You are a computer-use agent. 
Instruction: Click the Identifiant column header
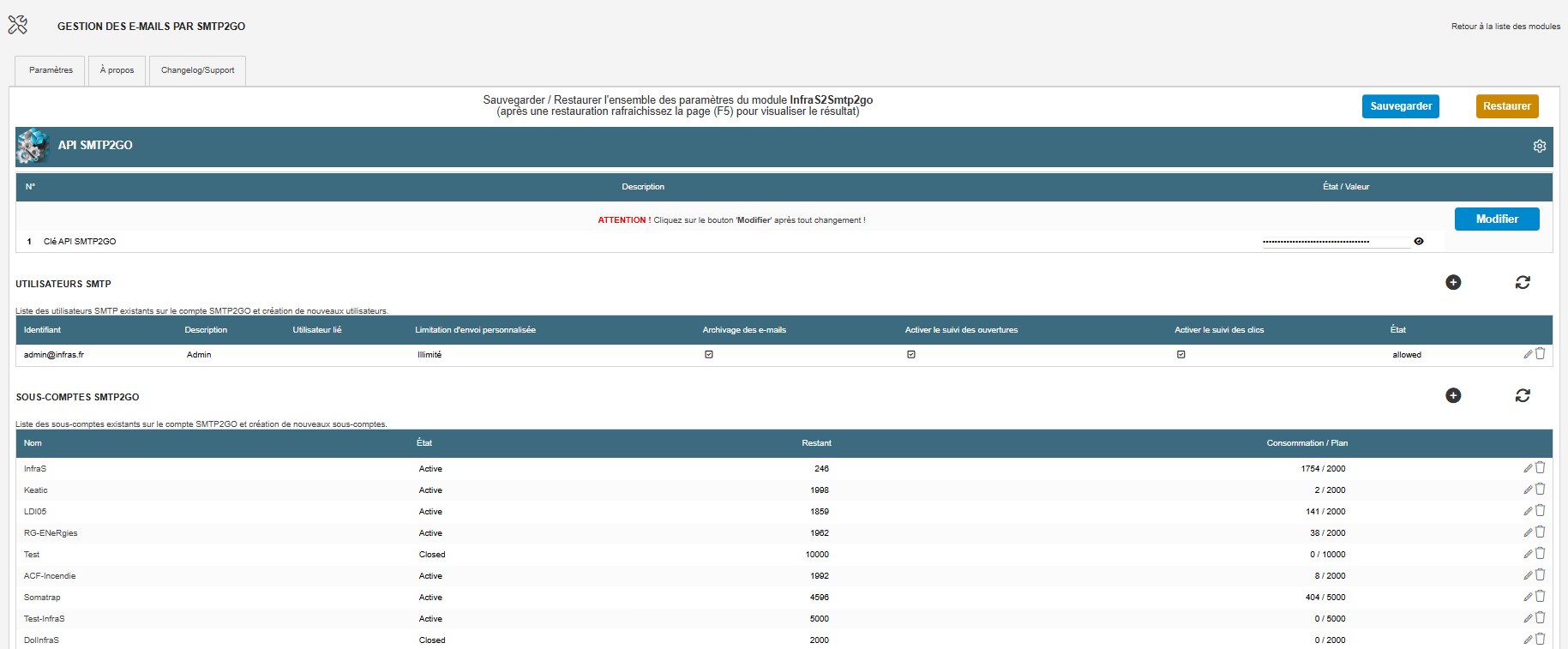[42, 330]
